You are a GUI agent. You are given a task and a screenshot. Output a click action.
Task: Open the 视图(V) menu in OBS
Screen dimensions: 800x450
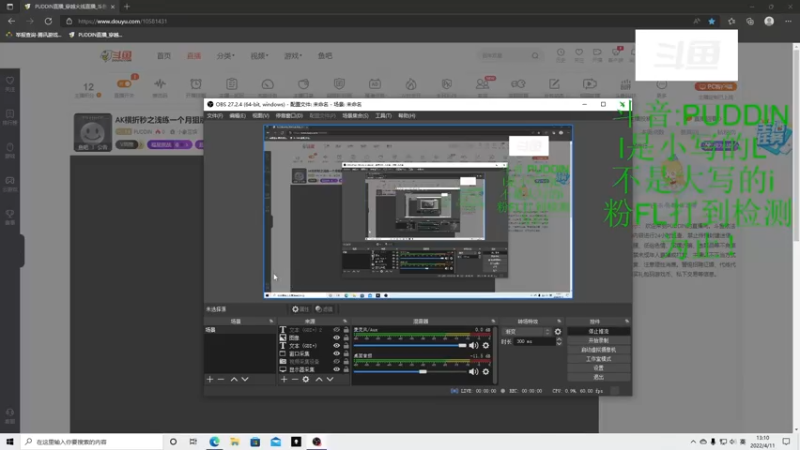260,116
